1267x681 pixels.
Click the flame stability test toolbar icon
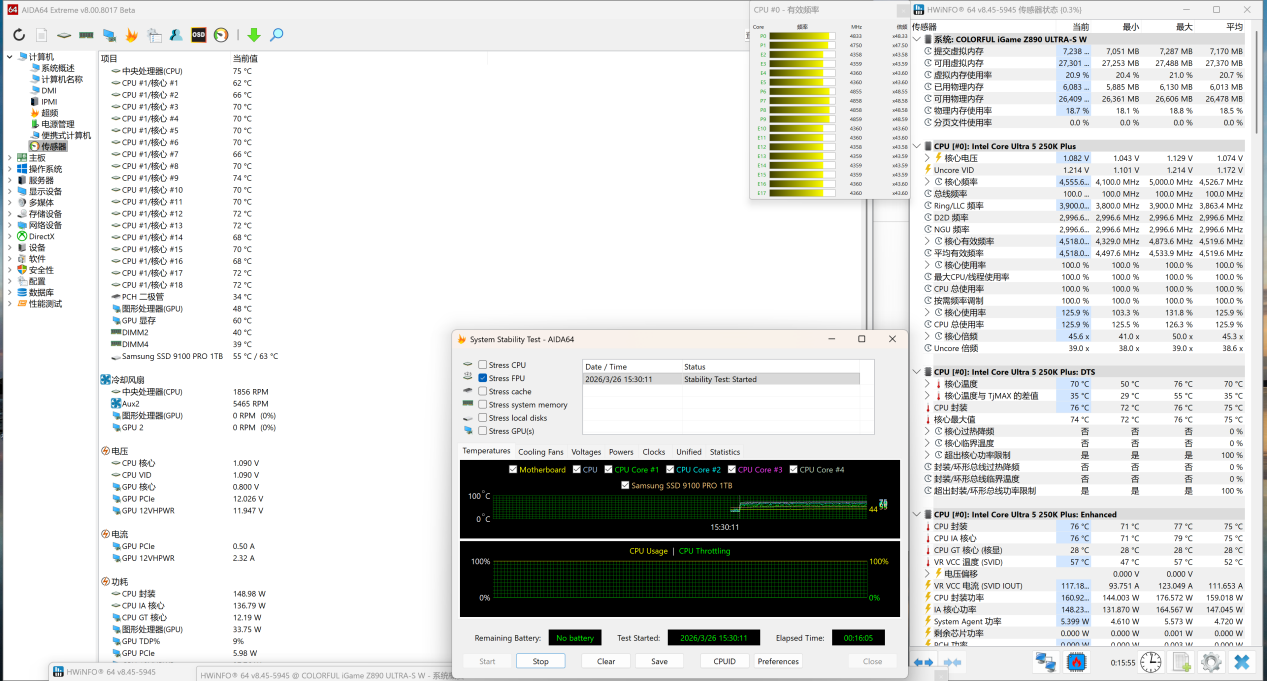131,35
